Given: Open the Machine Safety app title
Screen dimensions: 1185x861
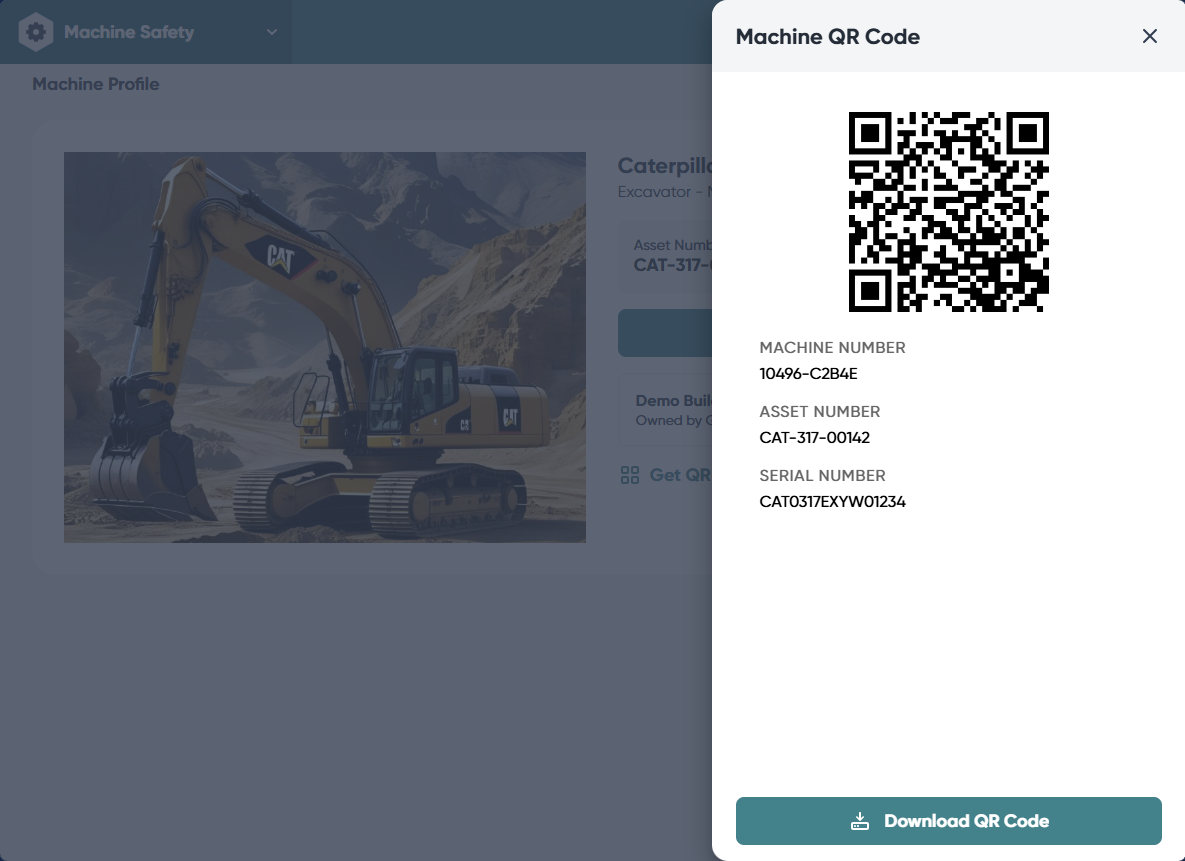Looking at the screenshot, I should [x=129, y=32].
